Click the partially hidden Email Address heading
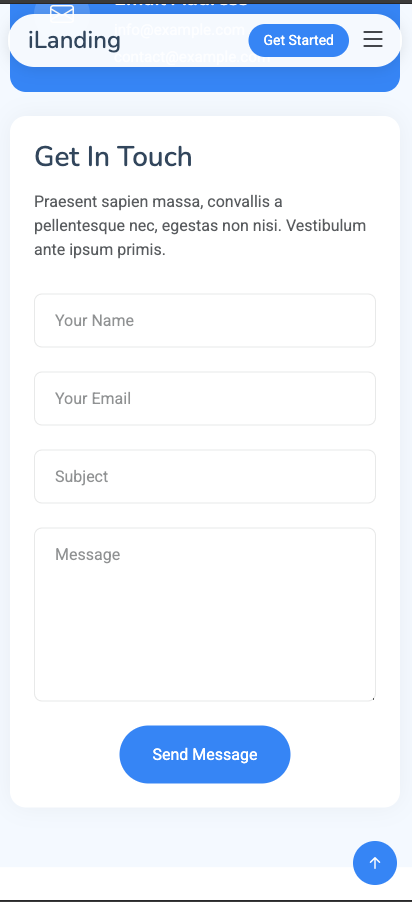 click(181, 3)
